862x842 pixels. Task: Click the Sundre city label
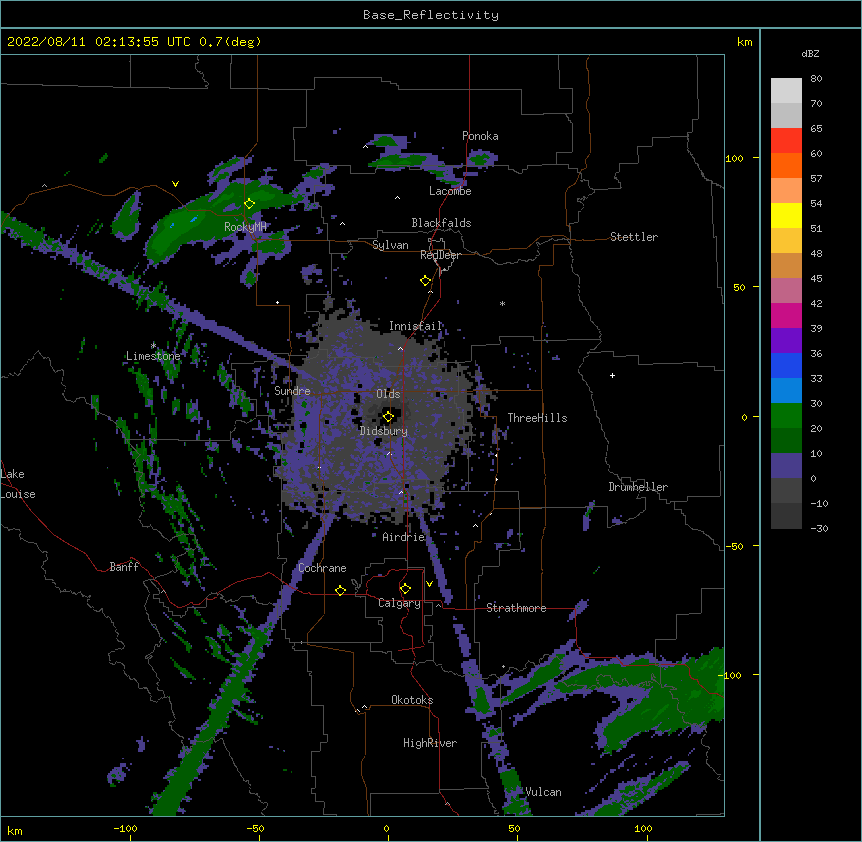point(292,391)
